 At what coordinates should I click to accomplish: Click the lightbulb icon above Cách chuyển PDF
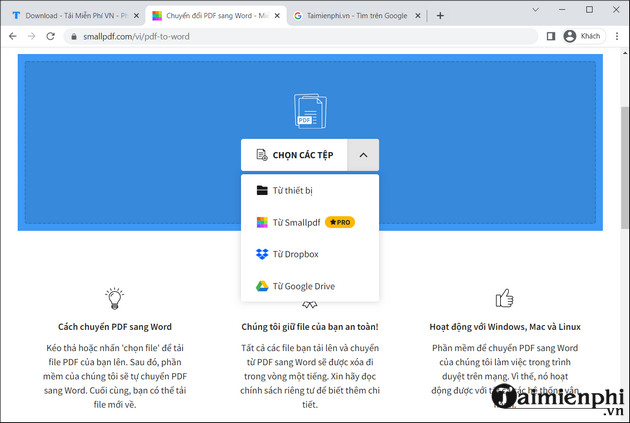[x=115, y=298]
